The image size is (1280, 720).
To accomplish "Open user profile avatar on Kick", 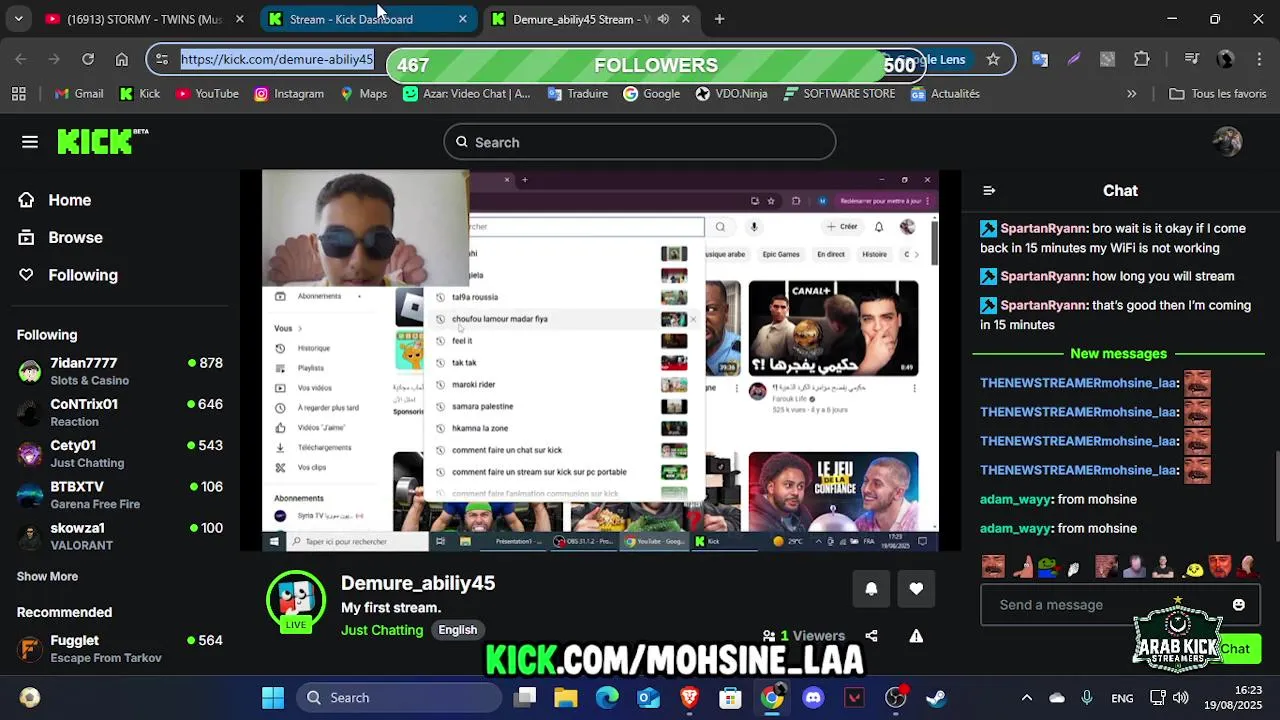I will (x=1227, y=142).
